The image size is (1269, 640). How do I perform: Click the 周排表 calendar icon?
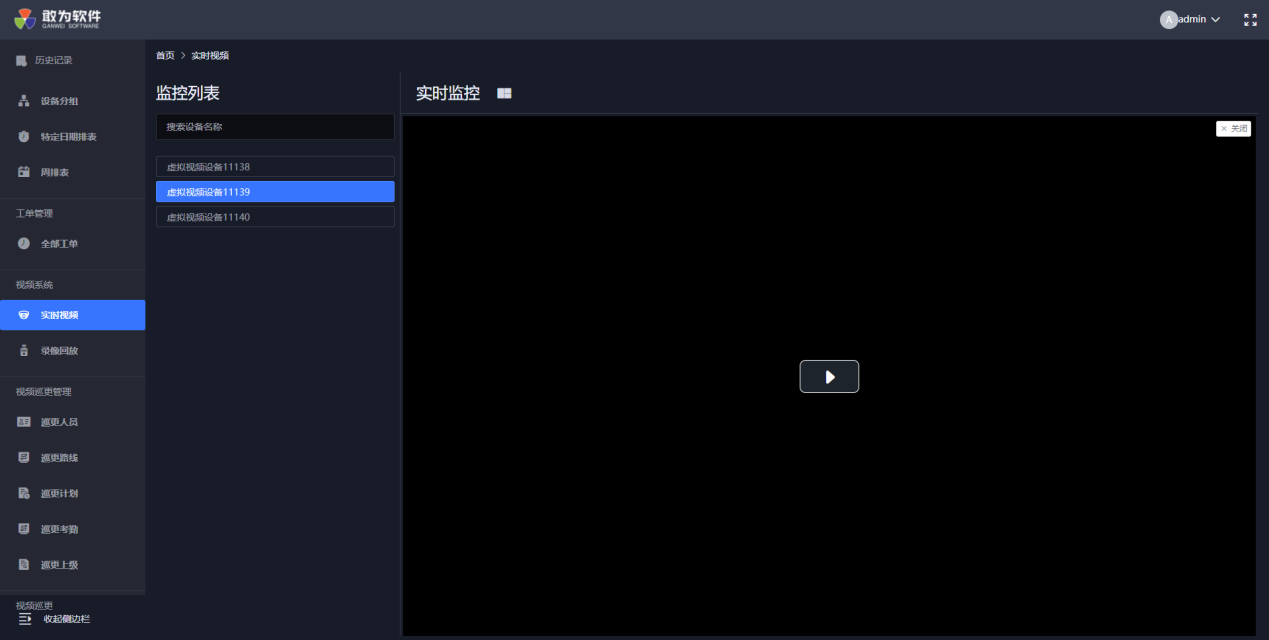click(x=24, y=172)
